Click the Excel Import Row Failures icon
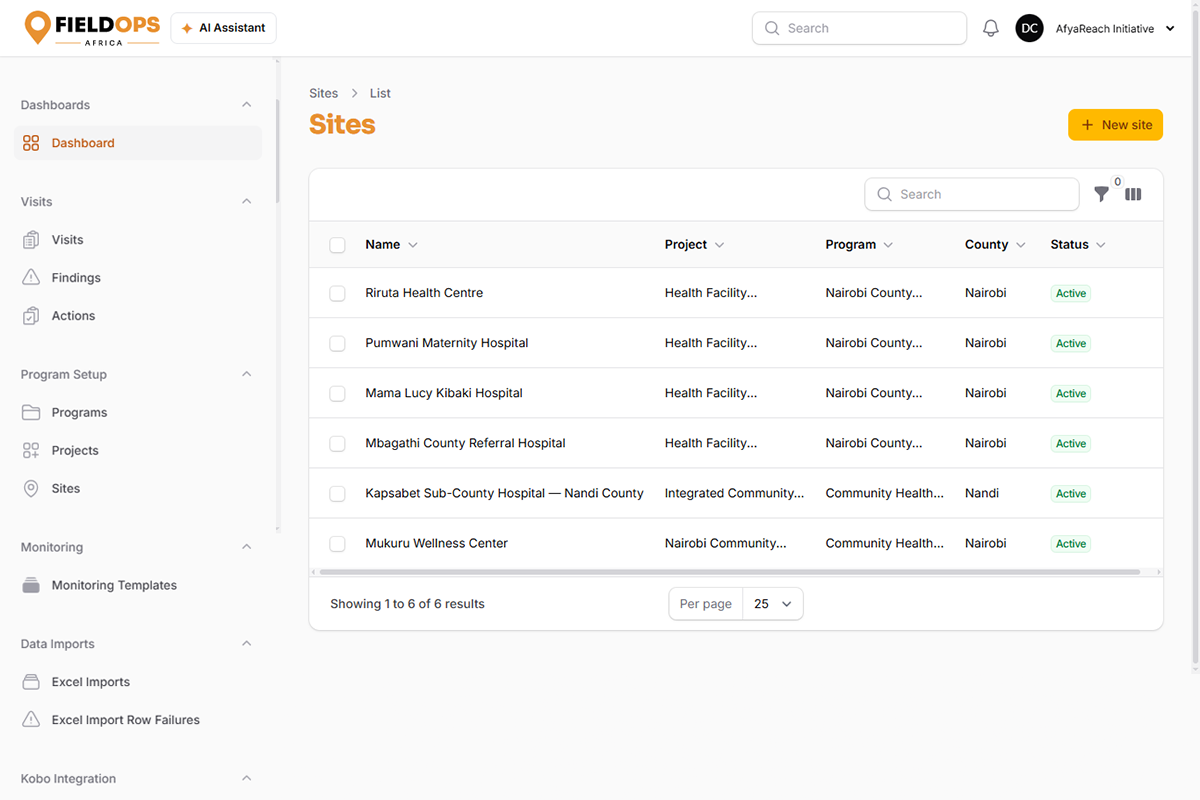This screenshot has width=1200, height=800. 31,720
